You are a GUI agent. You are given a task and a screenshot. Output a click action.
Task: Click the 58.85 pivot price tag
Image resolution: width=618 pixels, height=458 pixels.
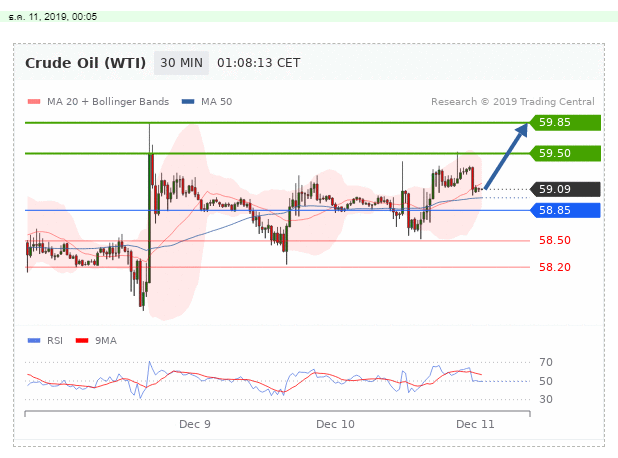pos(565,210)
